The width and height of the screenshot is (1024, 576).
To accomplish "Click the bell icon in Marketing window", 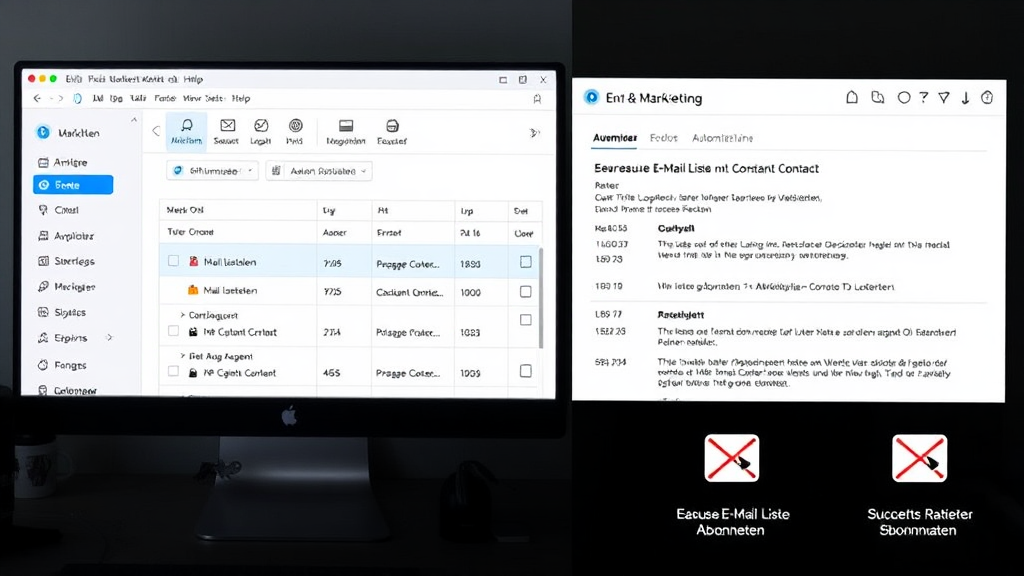I will pyautogui.click(x=852, y=97).
